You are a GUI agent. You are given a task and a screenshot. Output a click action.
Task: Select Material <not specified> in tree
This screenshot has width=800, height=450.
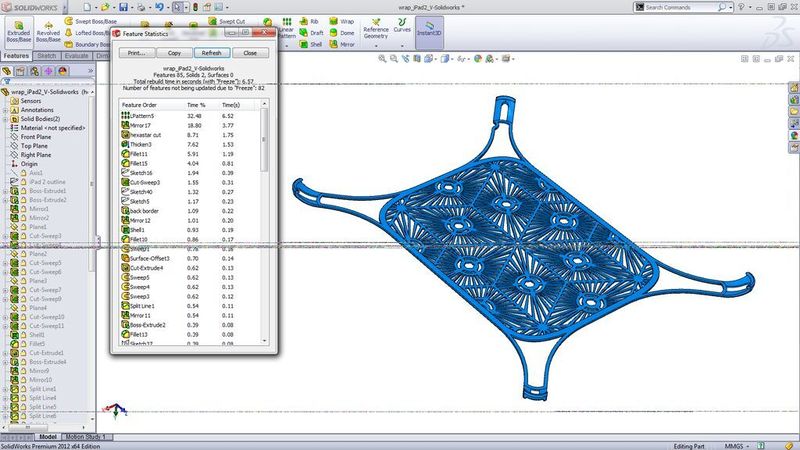tap(48, 128)
